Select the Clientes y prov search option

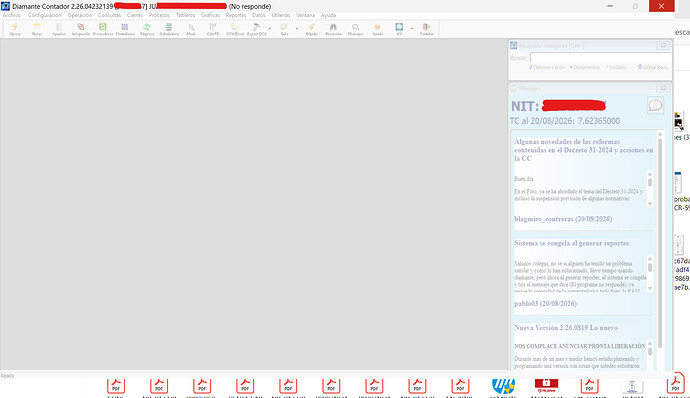547,67
